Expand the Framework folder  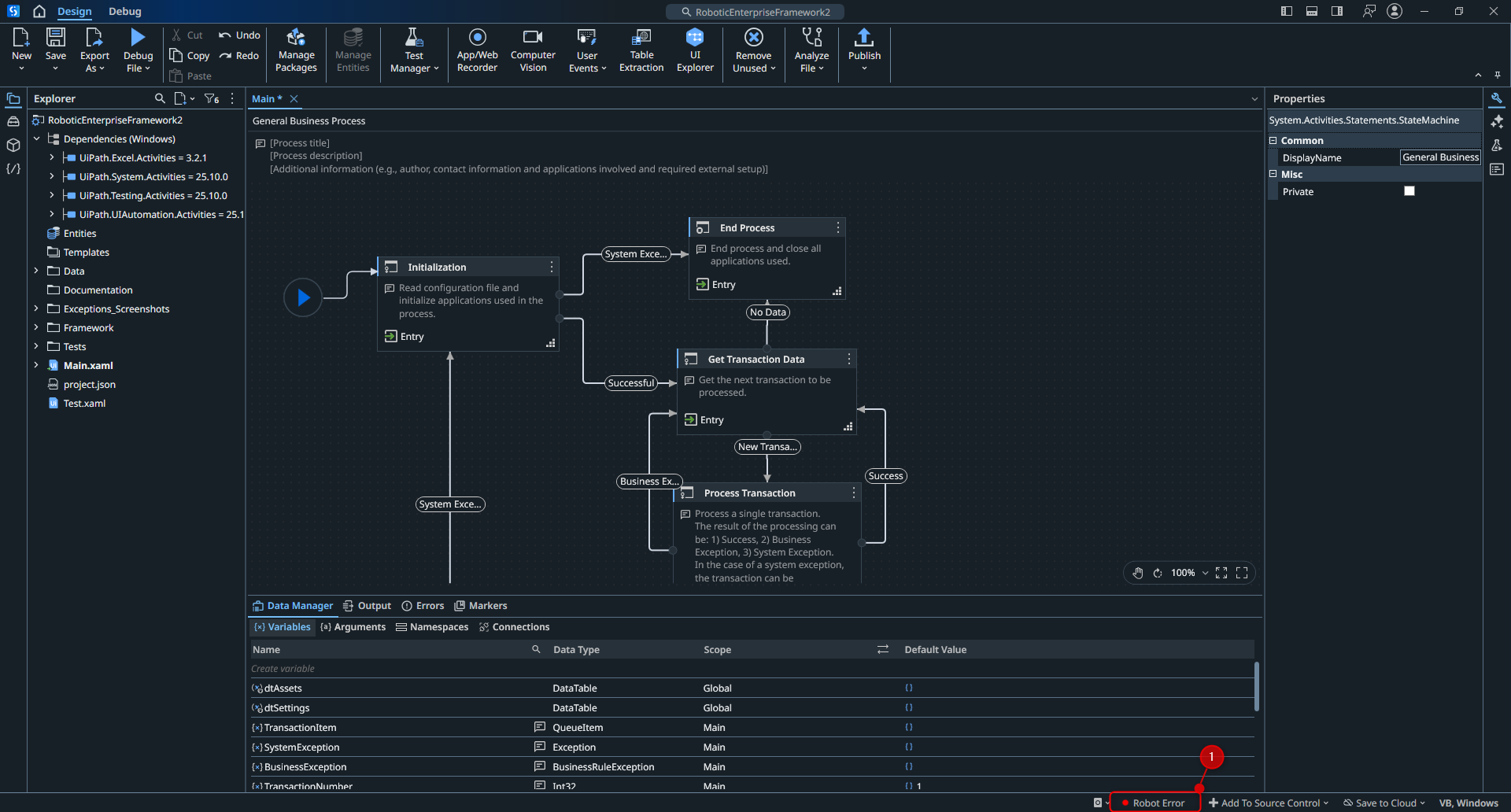pos(36,328)
